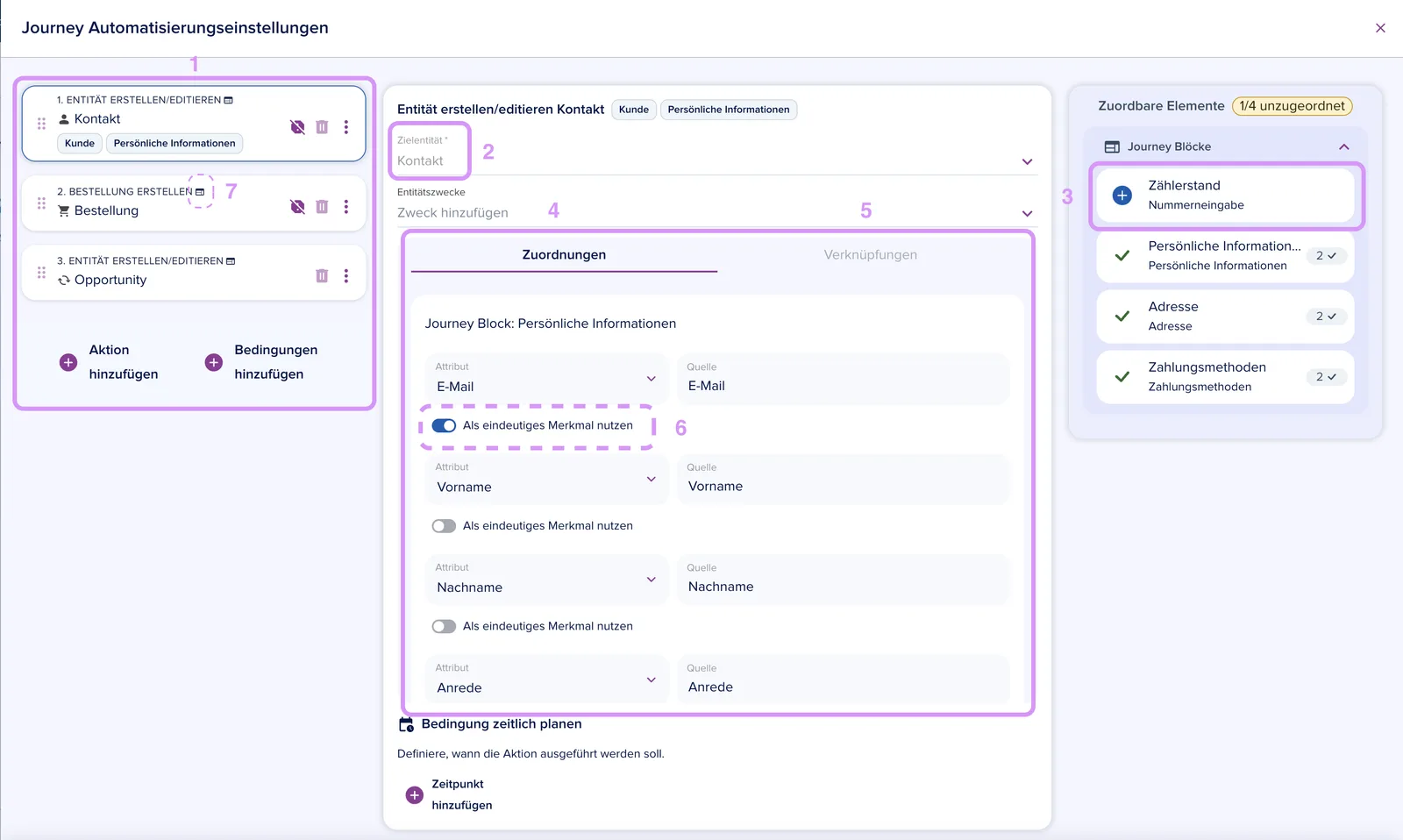Click block icon in the Opportunity card header
The image size is (1403, 840).
tap(231, 261)
